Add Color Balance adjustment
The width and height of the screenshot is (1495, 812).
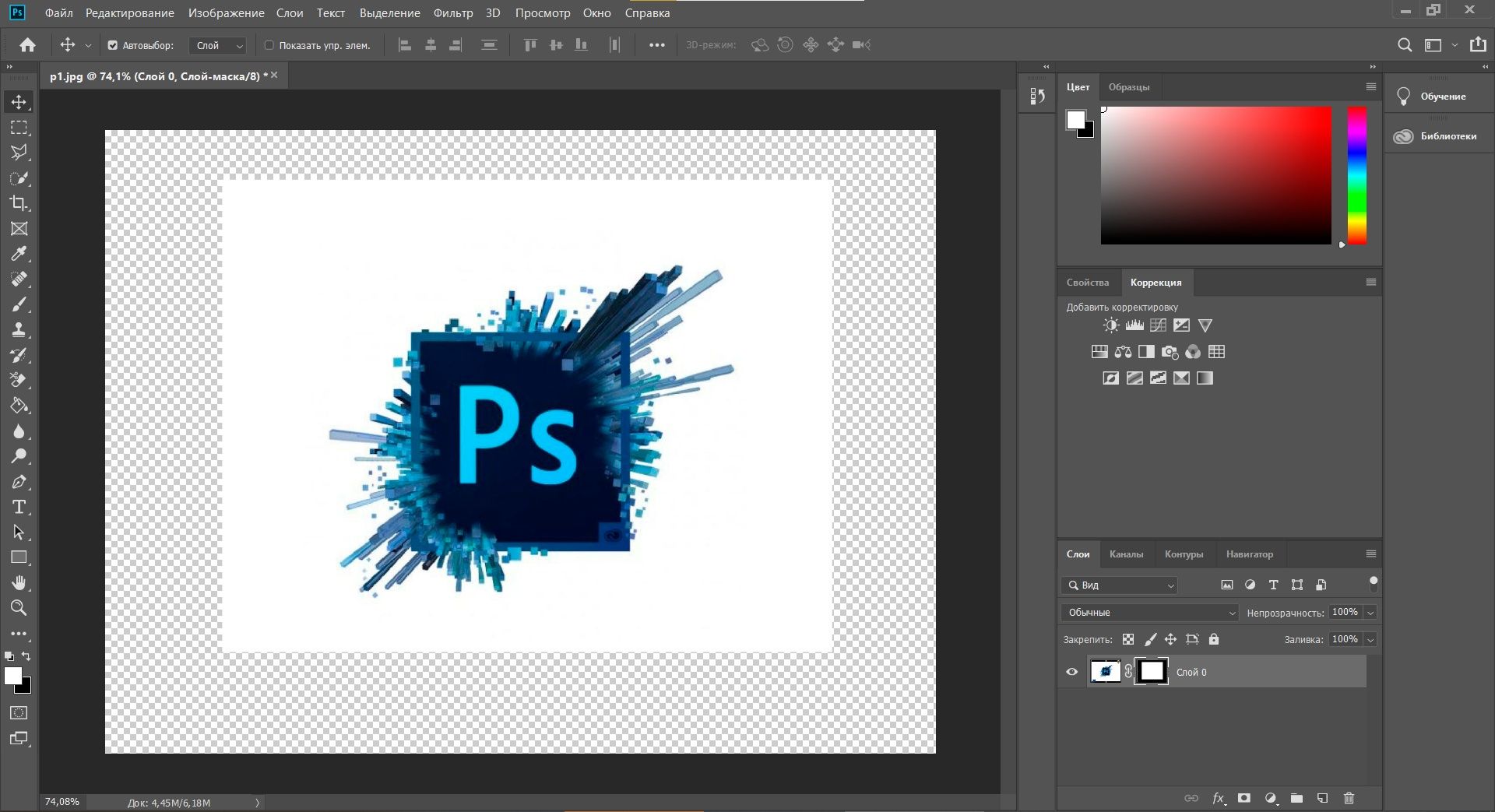[x=1123, y=352]
